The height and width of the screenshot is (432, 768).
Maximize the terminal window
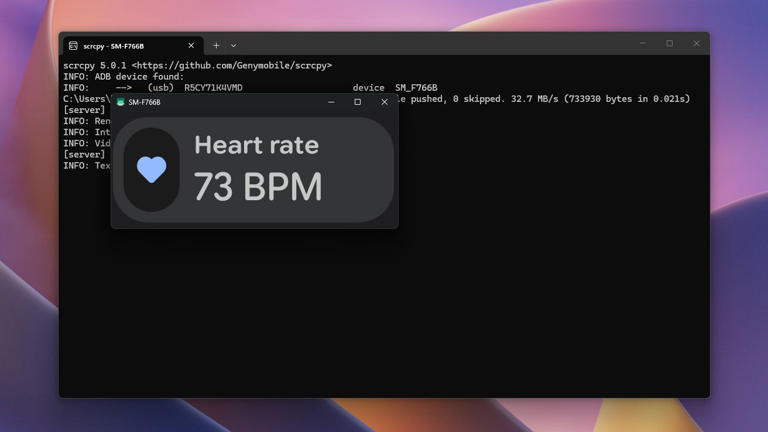point(670,44)
